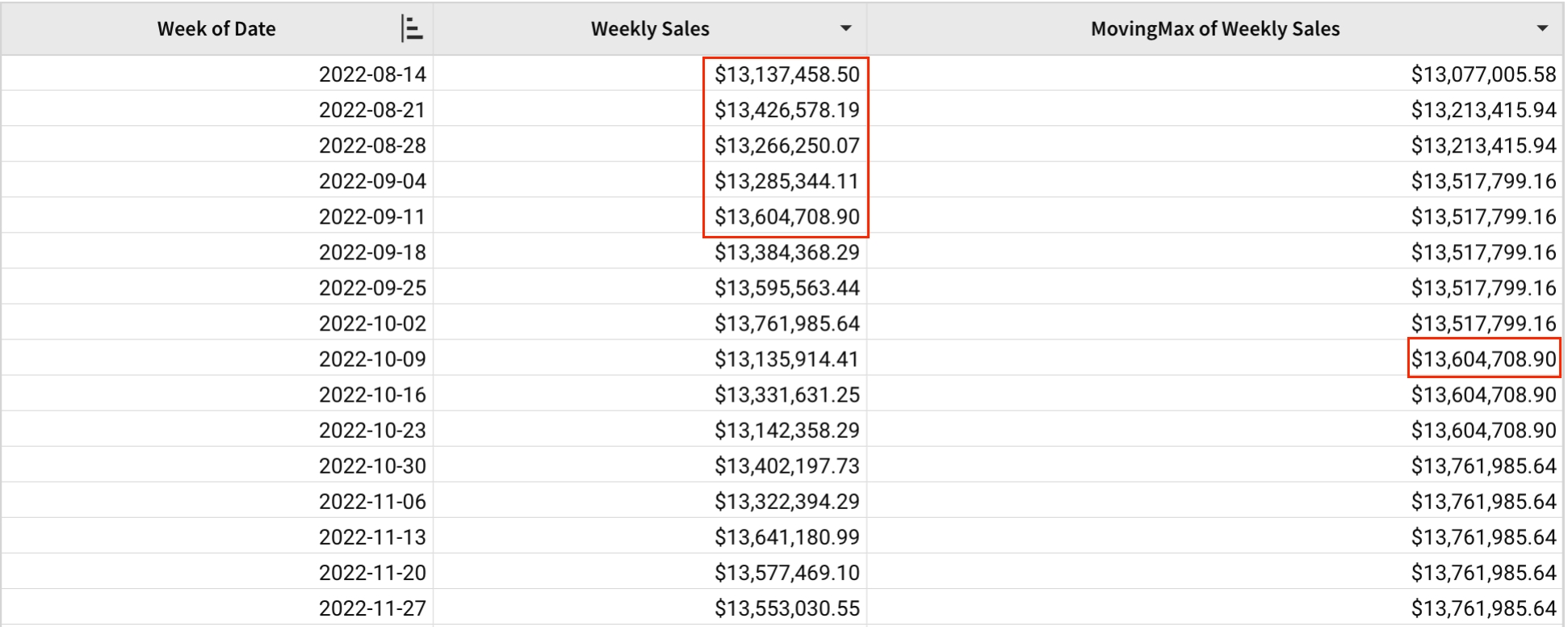Click the Weekly Sales value $13,553,030.55
Screen dimensions: 1568x627
point(786,608)
